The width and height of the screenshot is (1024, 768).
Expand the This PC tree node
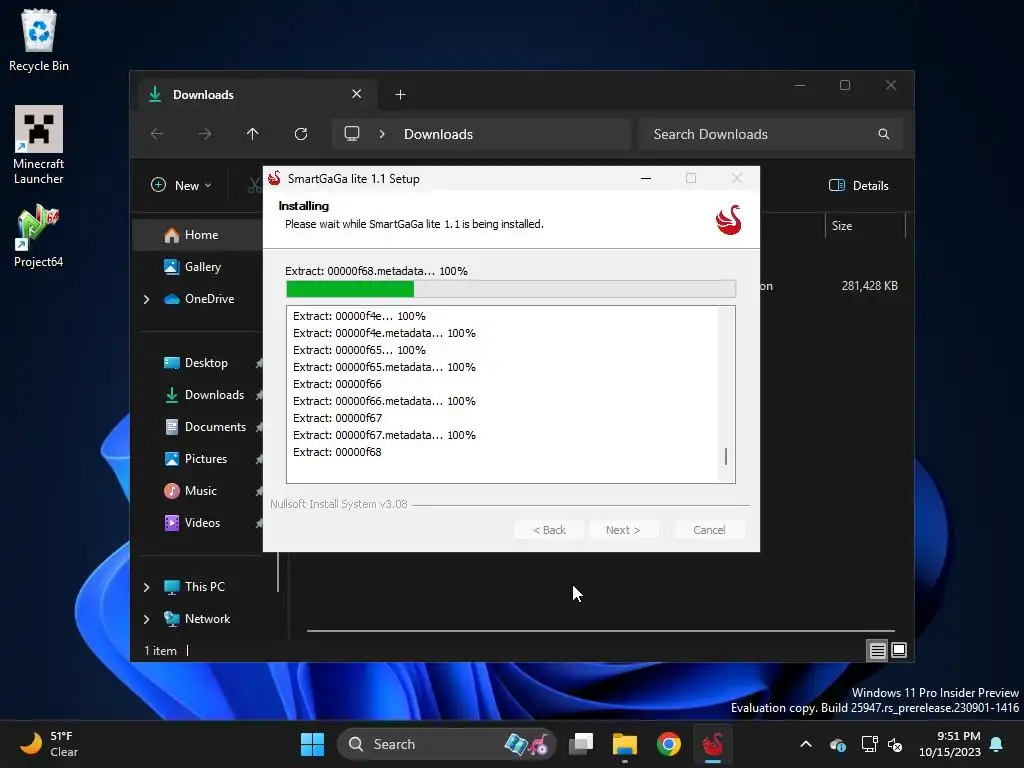tap(146, 587)
